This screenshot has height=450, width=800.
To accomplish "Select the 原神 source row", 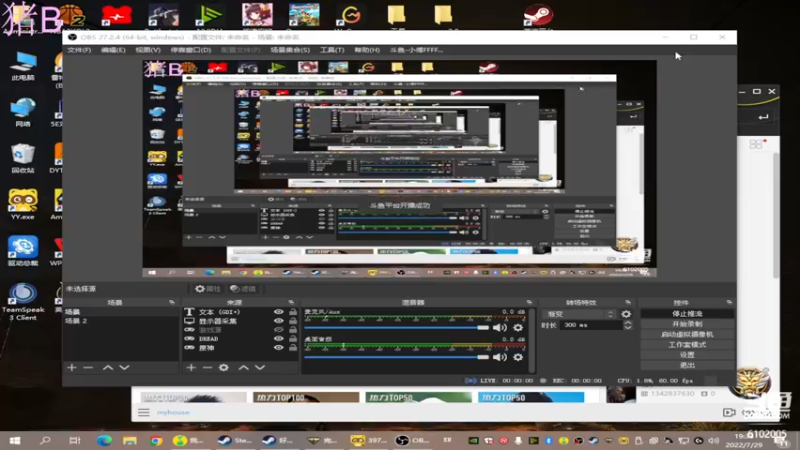I will (240, 348).
